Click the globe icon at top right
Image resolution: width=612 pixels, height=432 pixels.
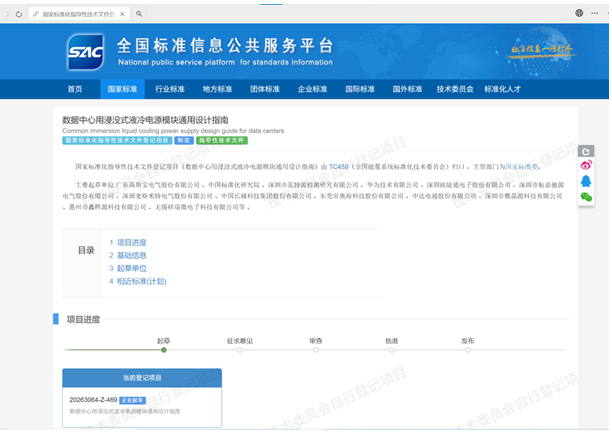(x=579, y=13)
